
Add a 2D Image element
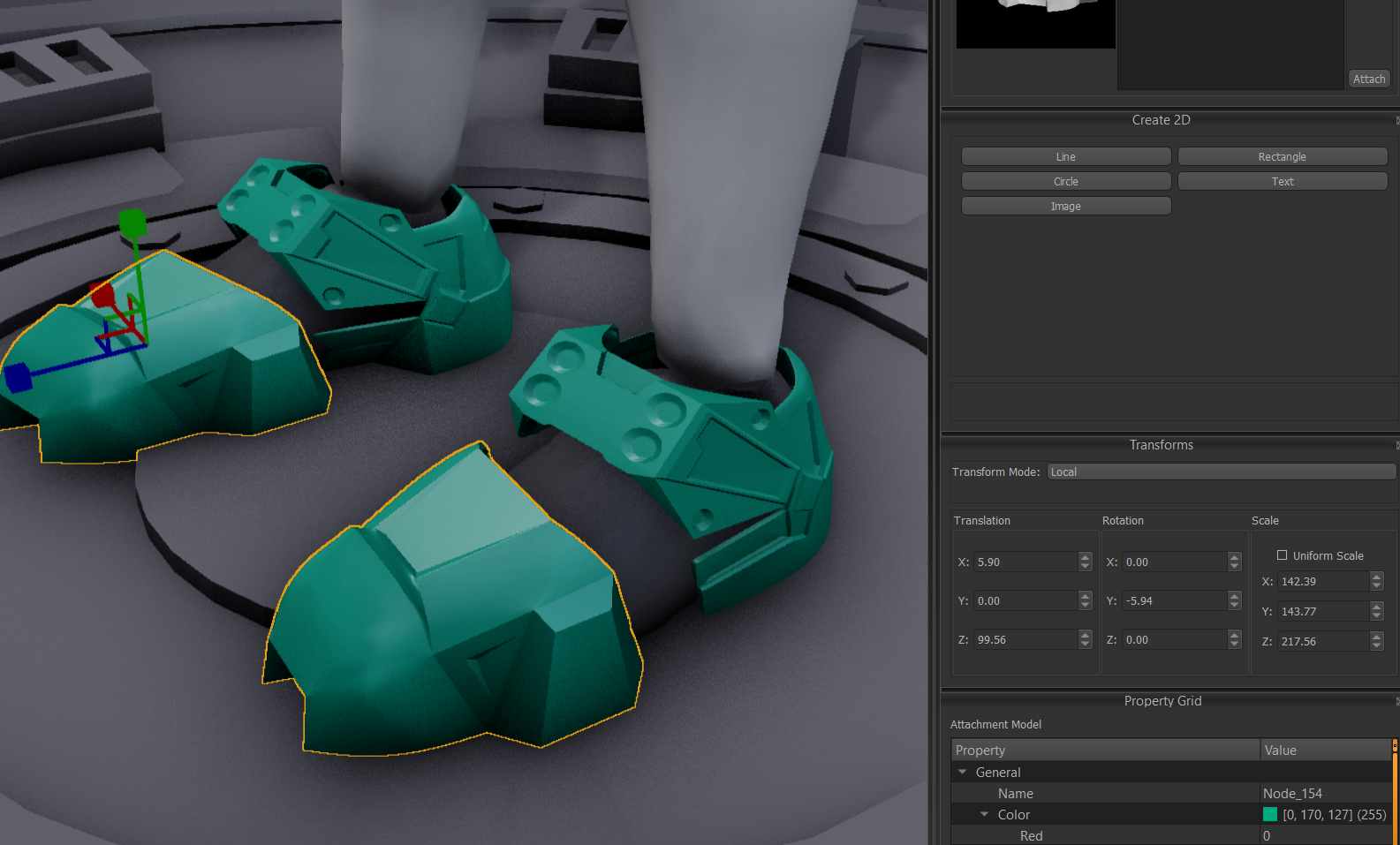point(1065,207)
